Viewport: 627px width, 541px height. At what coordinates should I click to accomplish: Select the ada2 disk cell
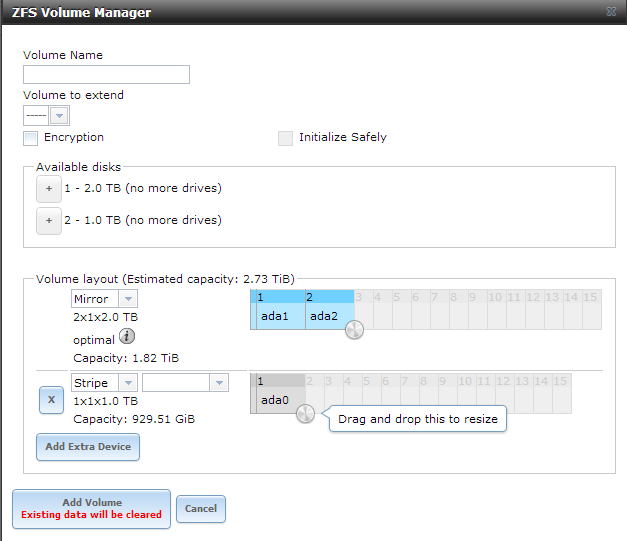click(328, 317)
